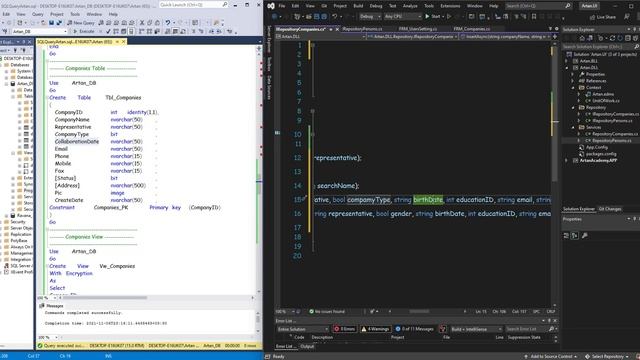This screenshot has height=360, width=640.
Task: Click 'Tbl_Companies' text in SQL editor
Action: [x=123, y=98]
